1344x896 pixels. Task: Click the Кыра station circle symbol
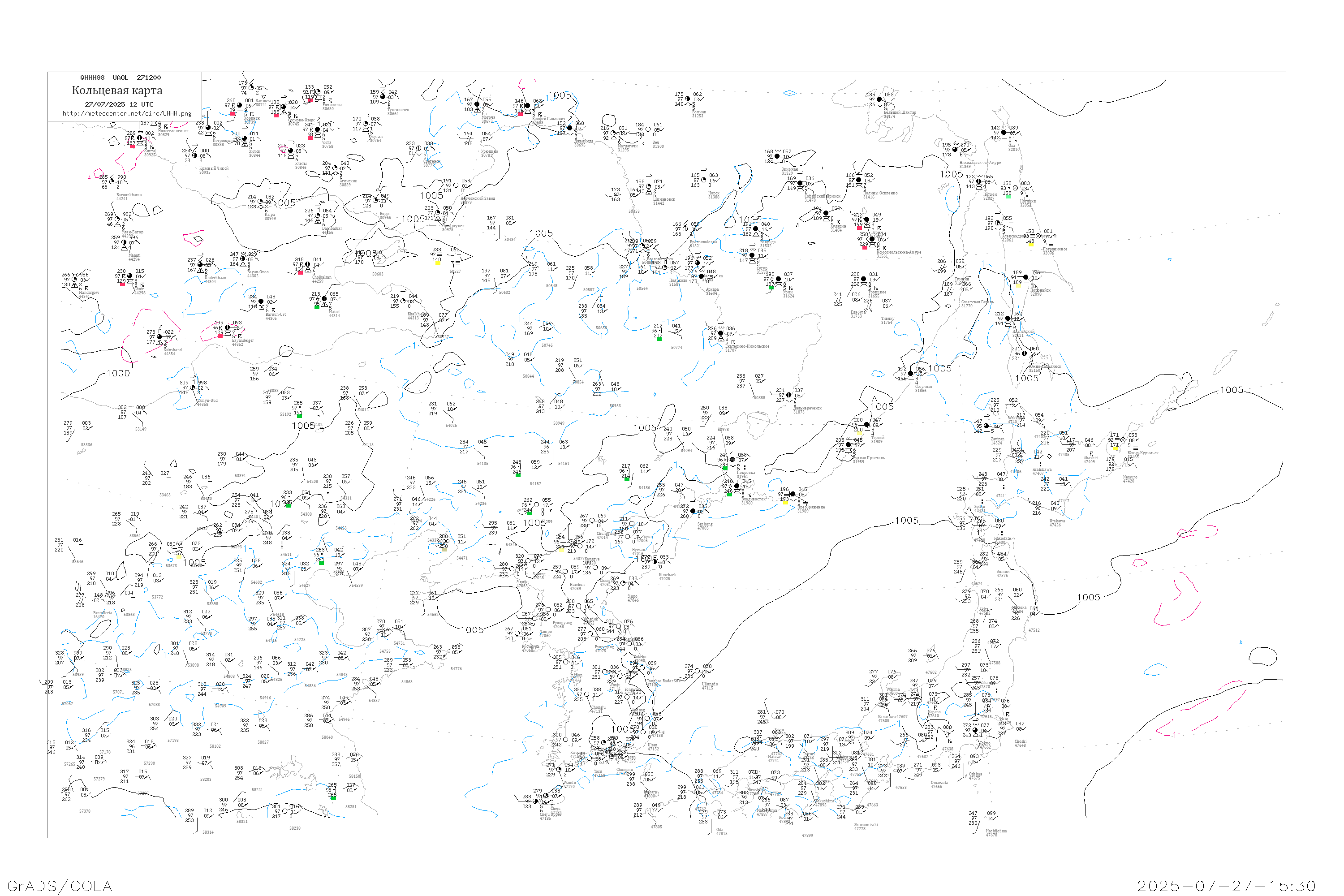[x=261, y=201]
